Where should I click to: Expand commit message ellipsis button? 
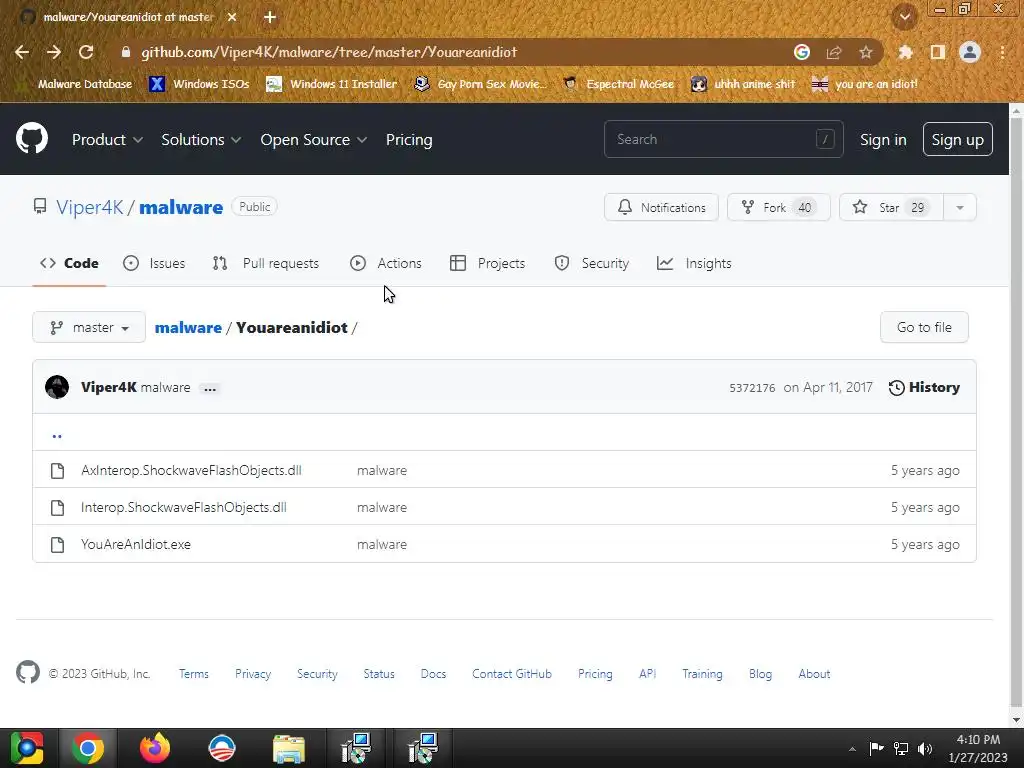(x=210, y=389)
